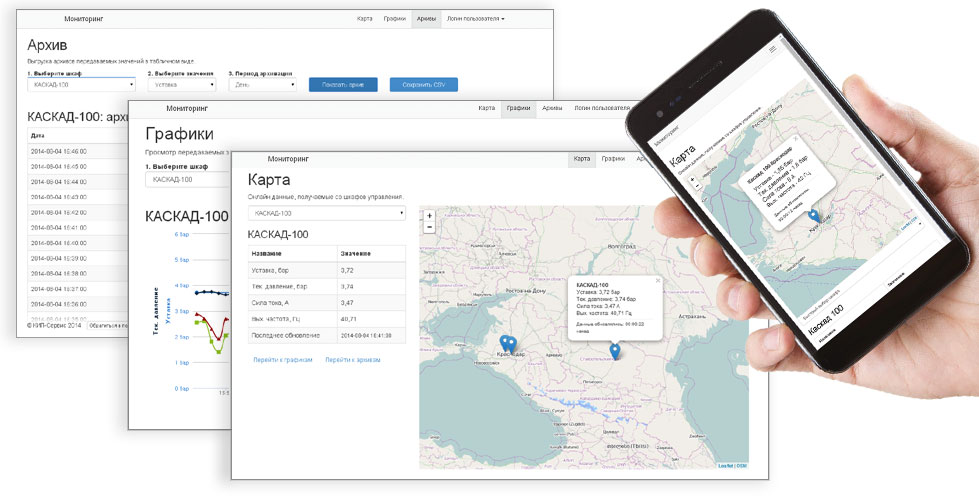
Task: Expand the 'Период архивации' День dropdown
Action: (x=262, y=84)
